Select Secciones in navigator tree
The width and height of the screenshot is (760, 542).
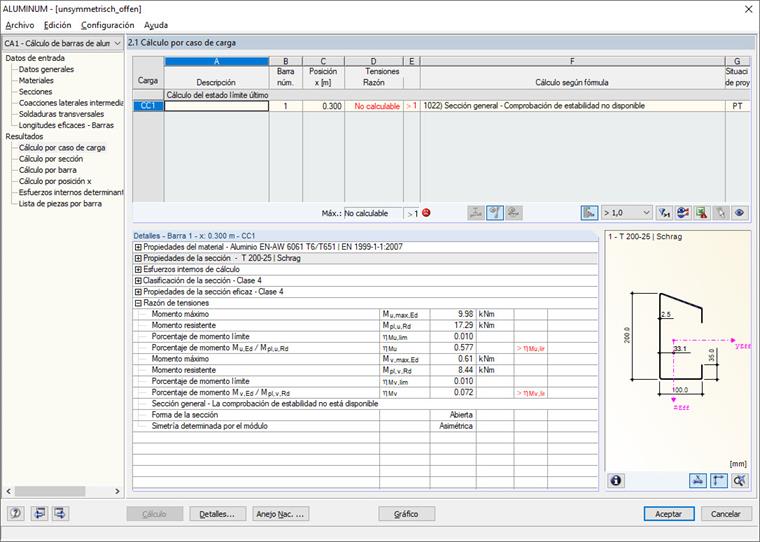pyautogui.click(x=35, y=92)
